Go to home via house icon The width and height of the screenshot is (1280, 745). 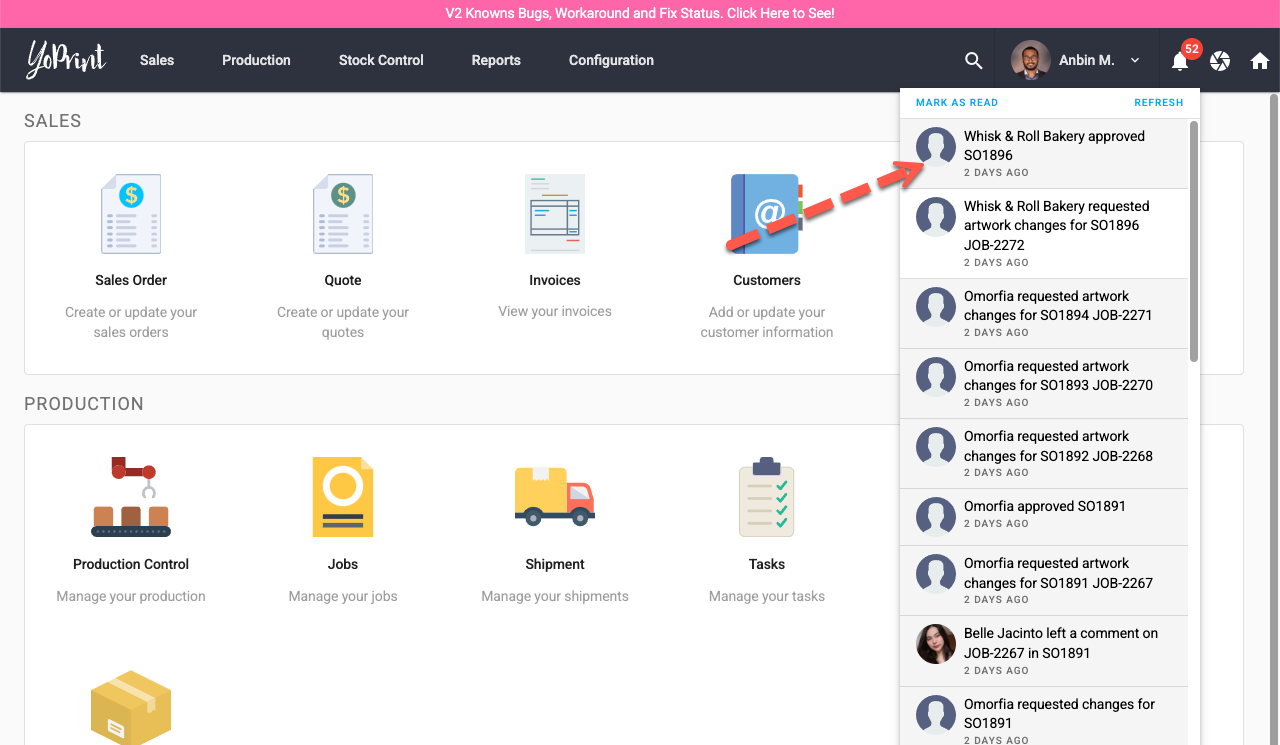(x=1260, y=61)
